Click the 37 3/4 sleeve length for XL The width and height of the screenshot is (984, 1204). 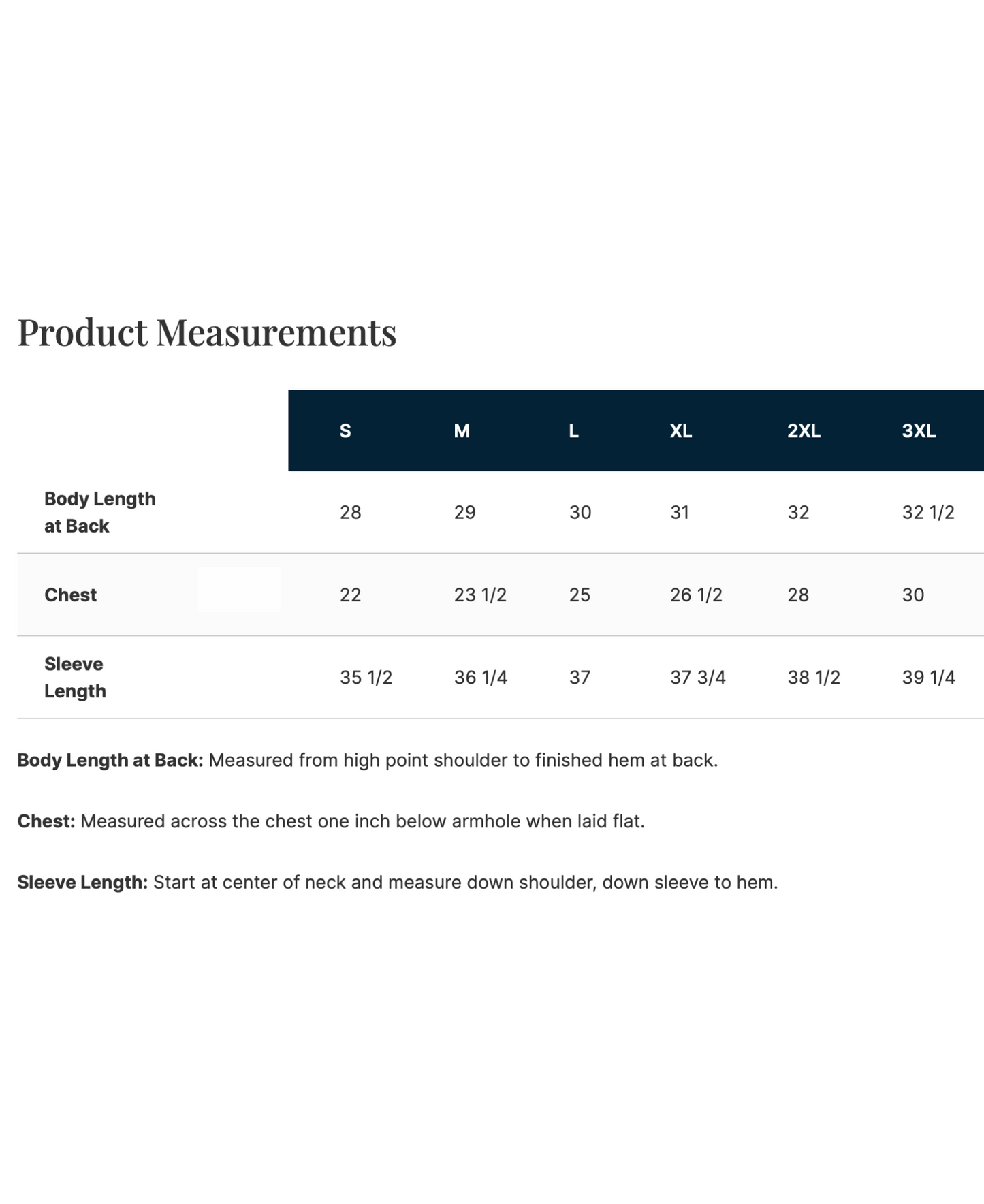(x=697, y=678)
